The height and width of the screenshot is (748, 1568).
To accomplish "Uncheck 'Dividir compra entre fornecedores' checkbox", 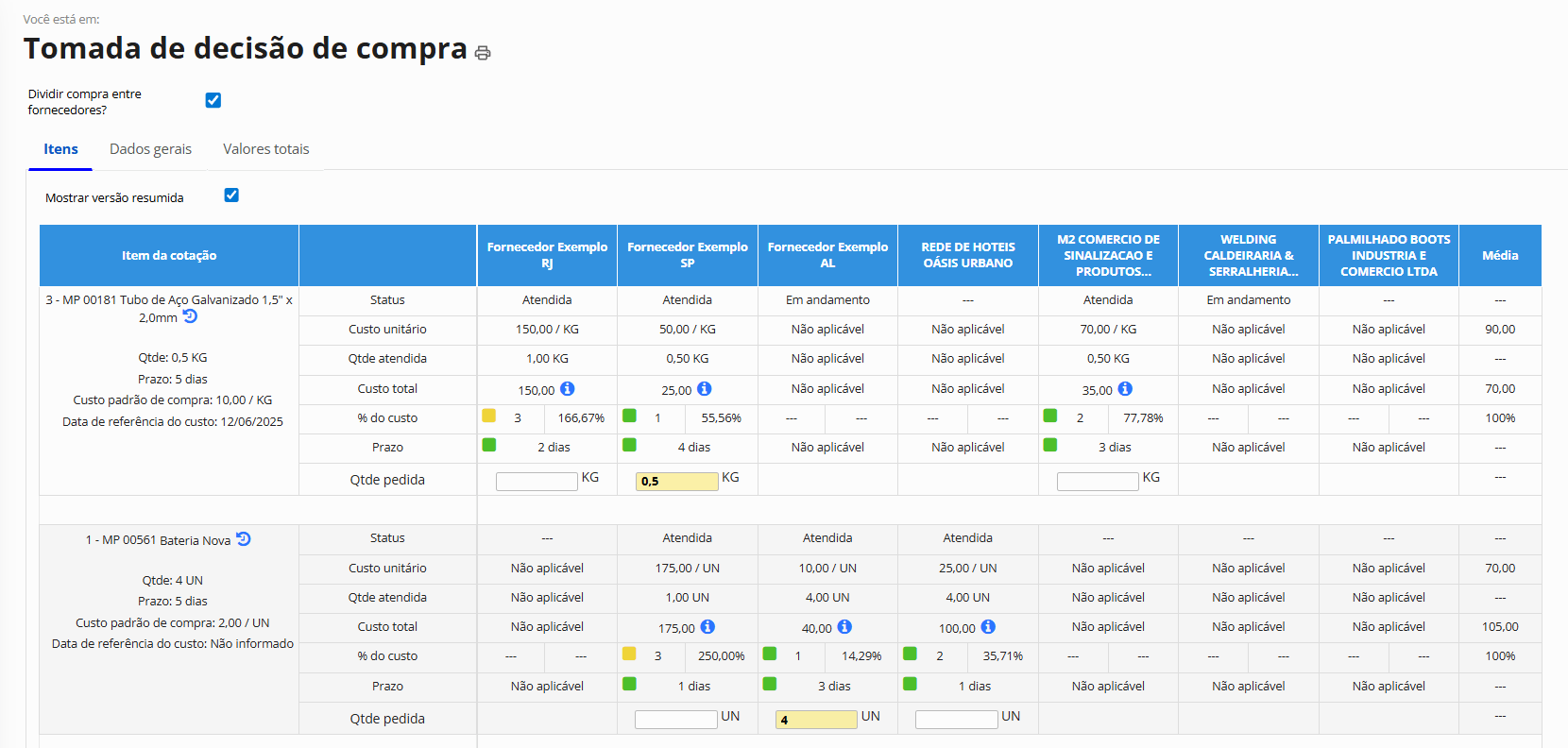I will (x=213, y=100).
